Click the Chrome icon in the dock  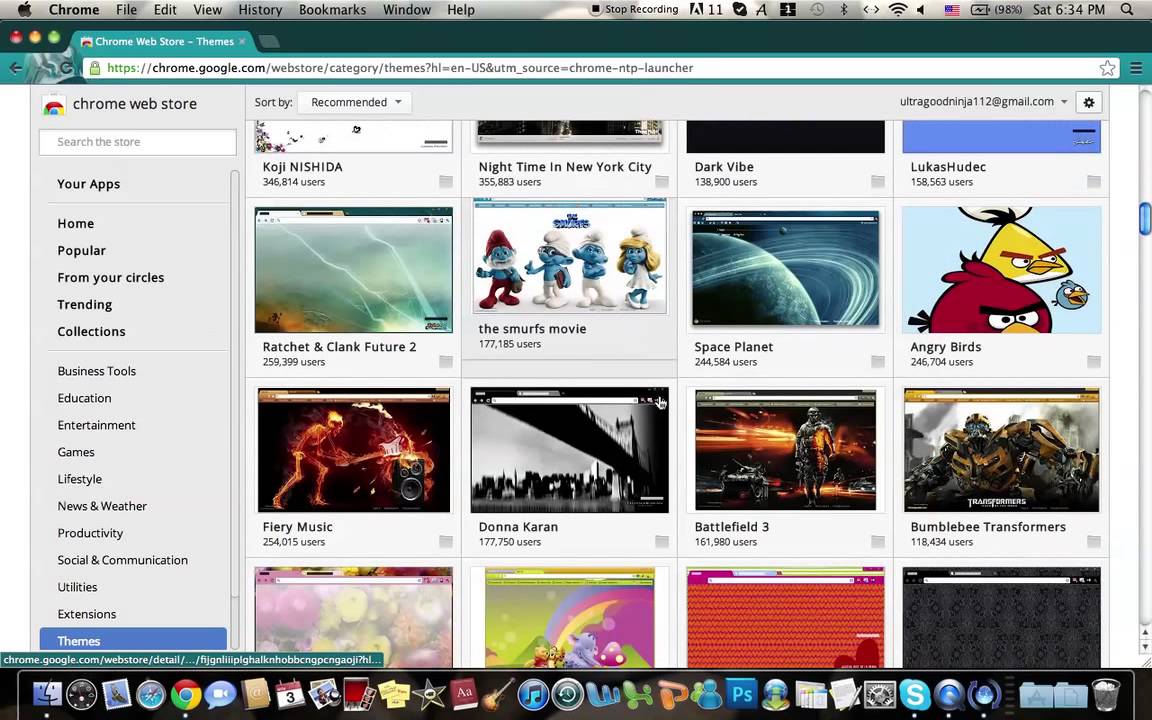point(186,694)
